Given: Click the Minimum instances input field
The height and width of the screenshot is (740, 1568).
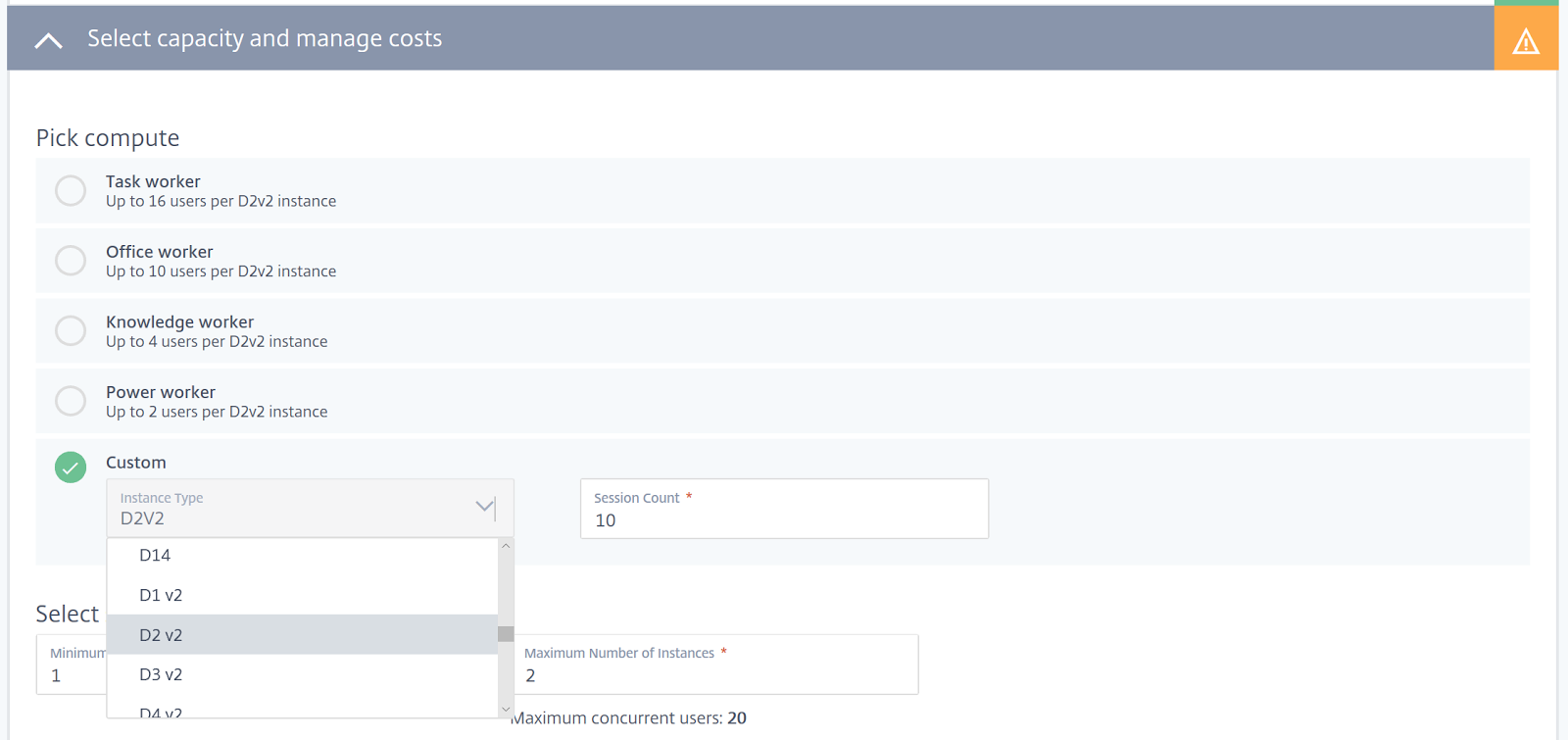Looking at the screenshot, I should click(71, 674).
